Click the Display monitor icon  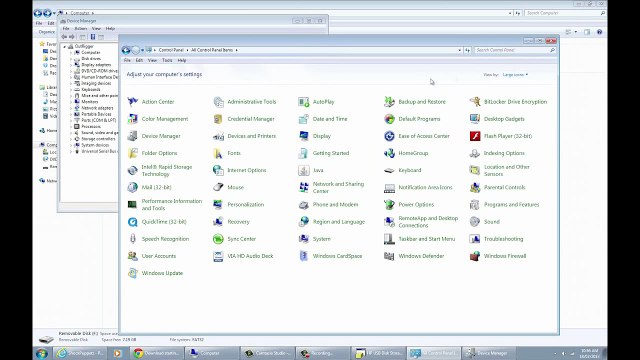click(304, 136)
